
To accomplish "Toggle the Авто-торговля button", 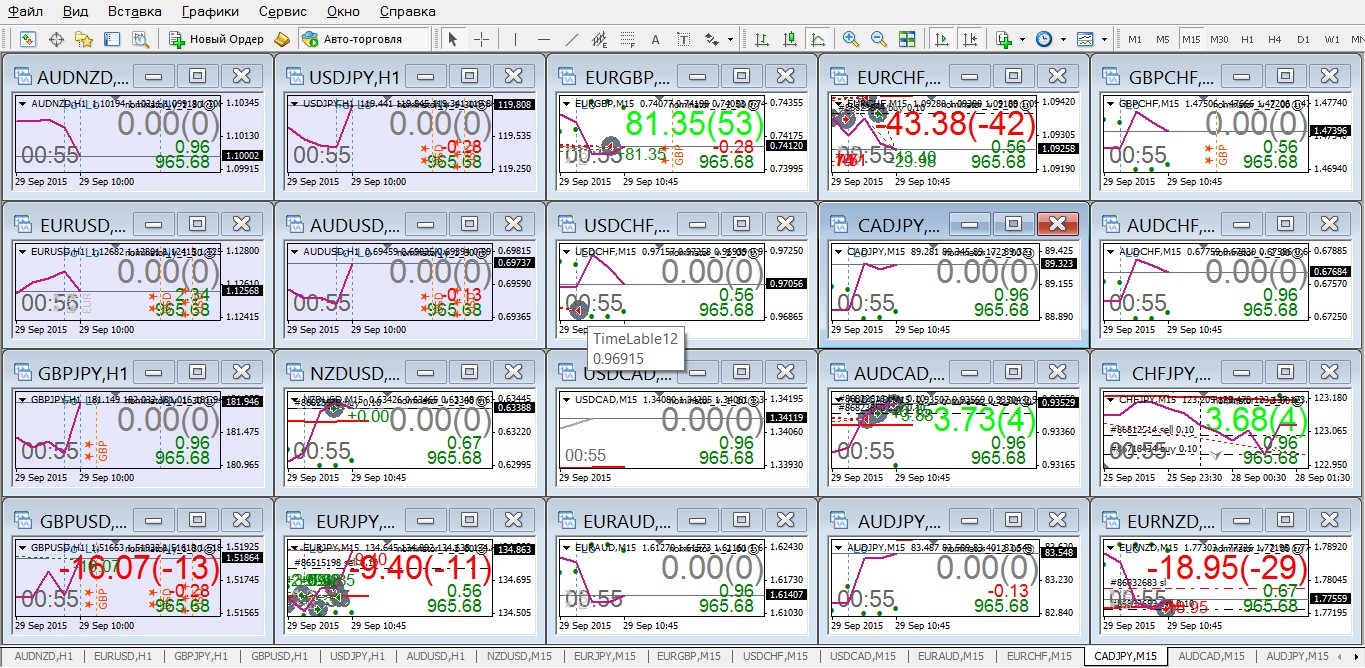I will click(x=364, y=39).
